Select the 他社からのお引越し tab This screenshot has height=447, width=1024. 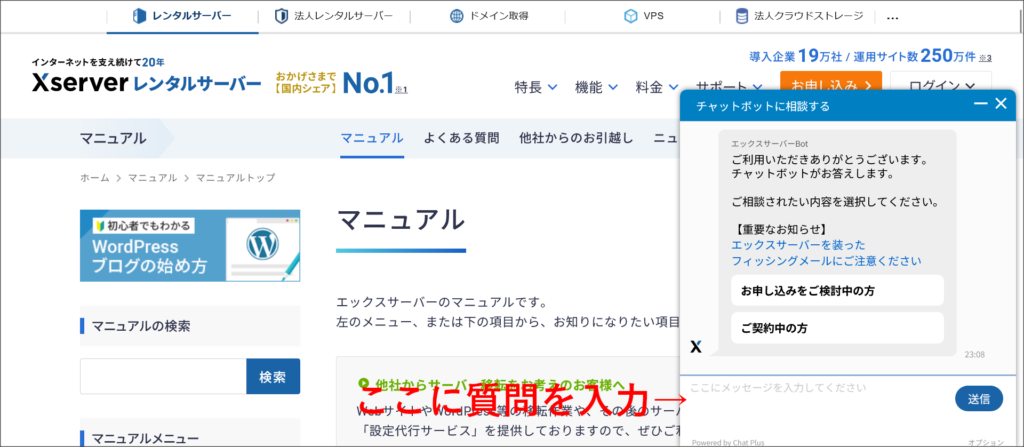(x=576, y=138)
